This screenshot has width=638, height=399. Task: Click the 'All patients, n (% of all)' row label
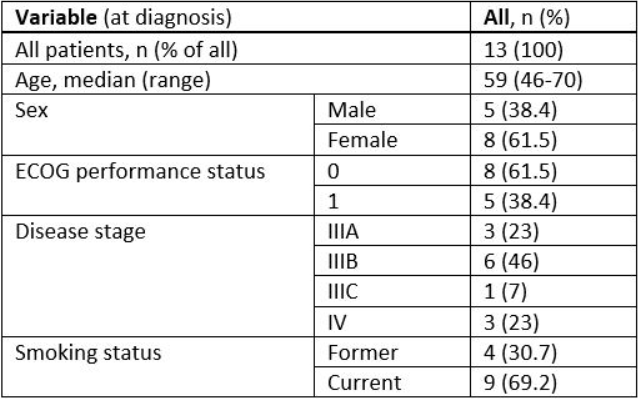(236, 48)
